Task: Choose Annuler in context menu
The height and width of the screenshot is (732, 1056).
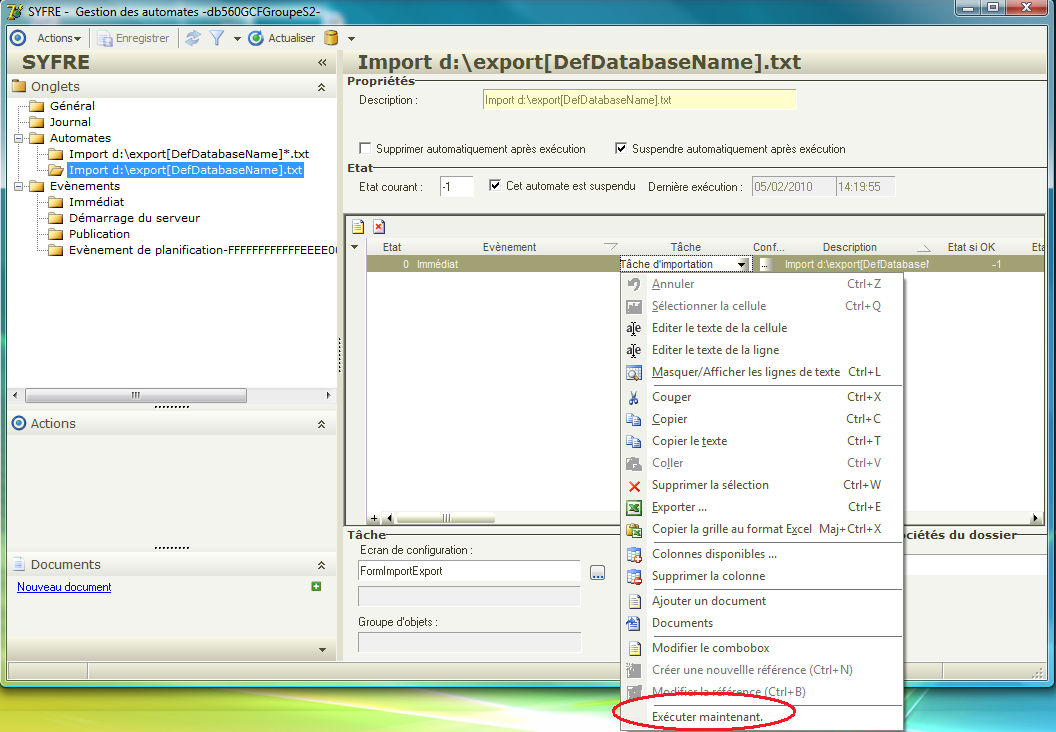Action: pyautogui.click(x=762, y=284)
